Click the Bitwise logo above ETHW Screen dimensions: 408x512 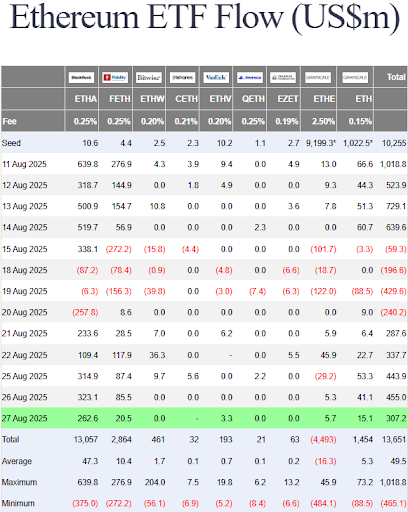[149, 77]
